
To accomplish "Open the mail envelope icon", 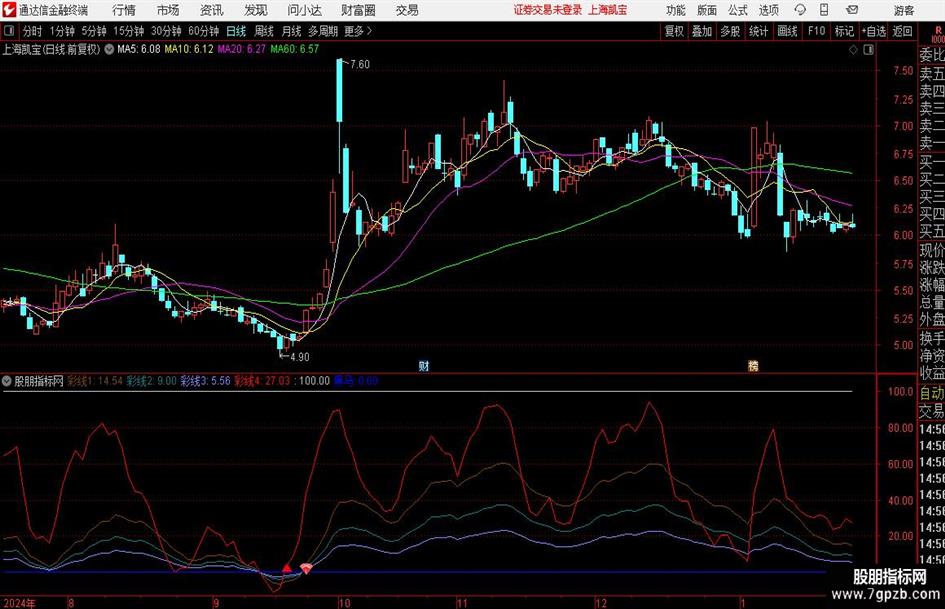I will click(x=852, y=10).
